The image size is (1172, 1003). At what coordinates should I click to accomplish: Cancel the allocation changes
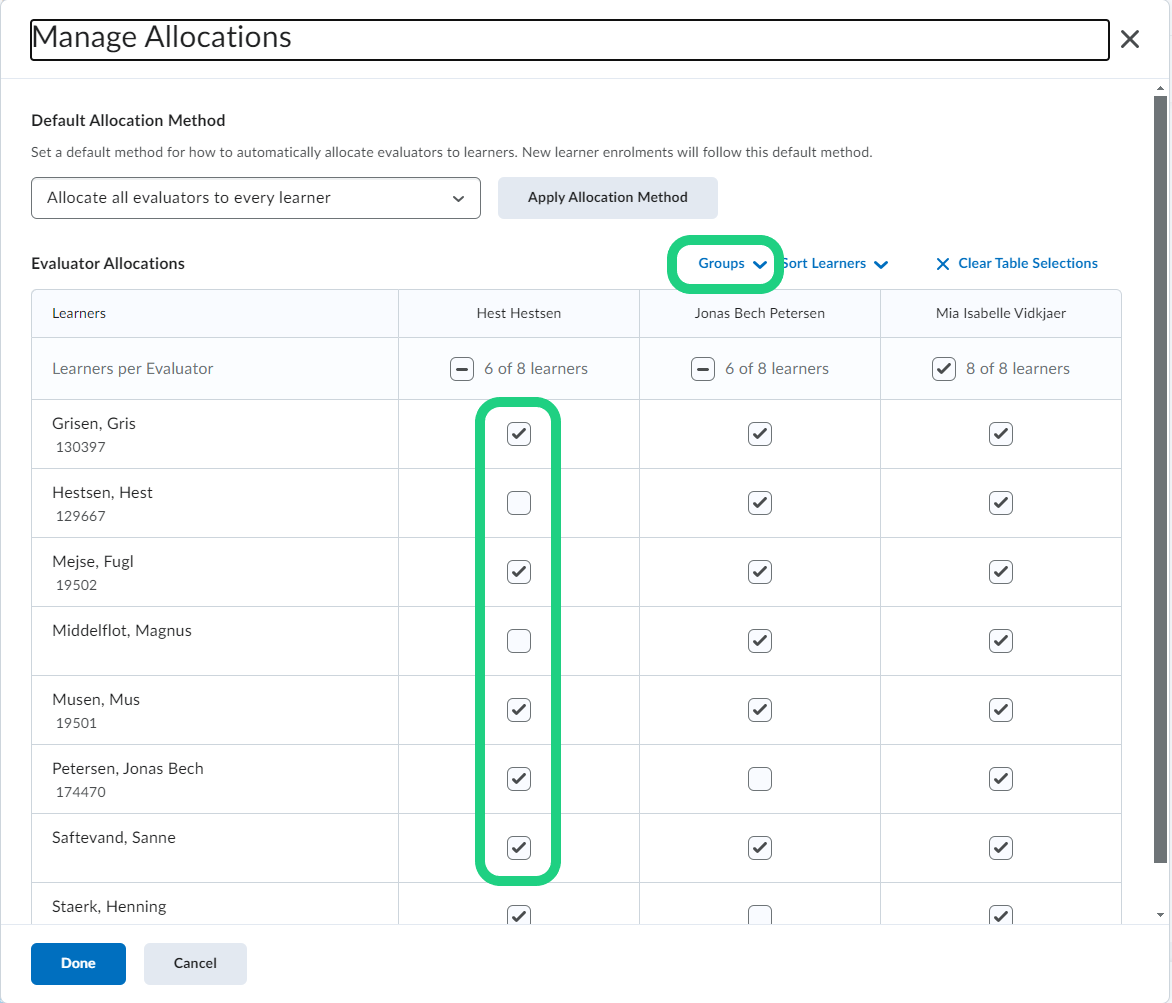click(x=195, y=964)
